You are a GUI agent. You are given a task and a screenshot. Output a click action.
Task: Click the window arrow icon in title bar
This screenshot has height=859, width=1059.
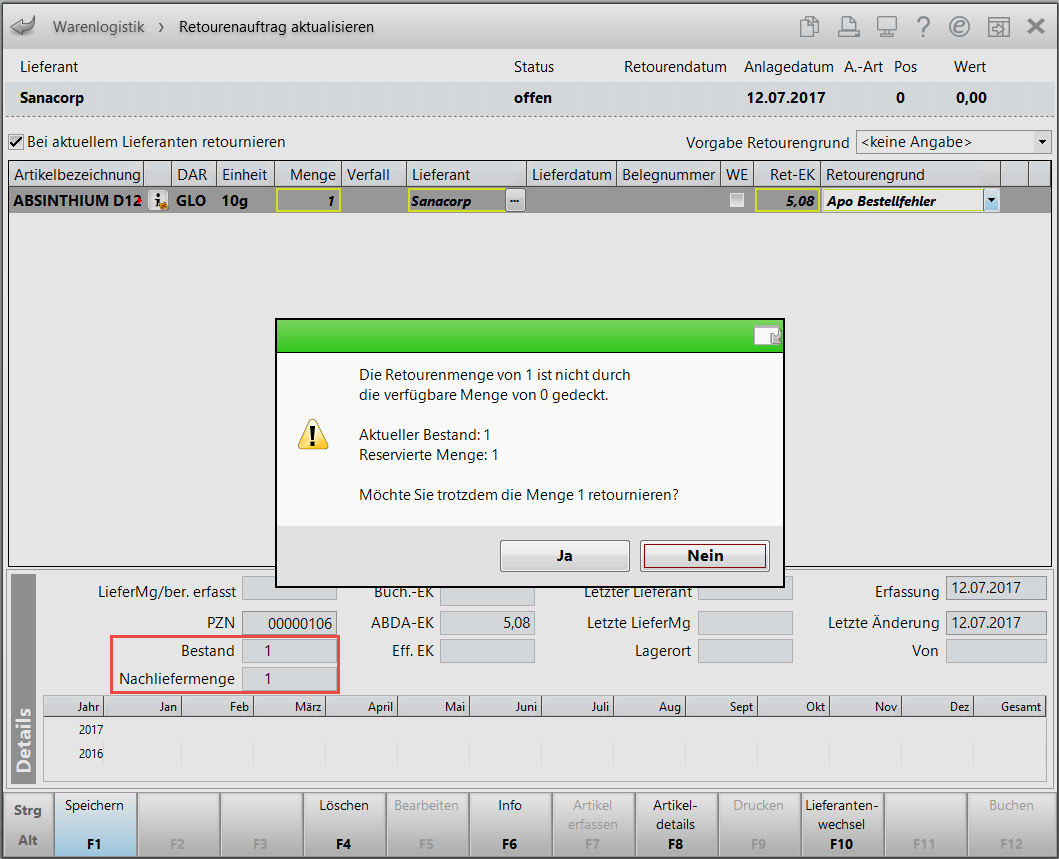tap(998, 27)
